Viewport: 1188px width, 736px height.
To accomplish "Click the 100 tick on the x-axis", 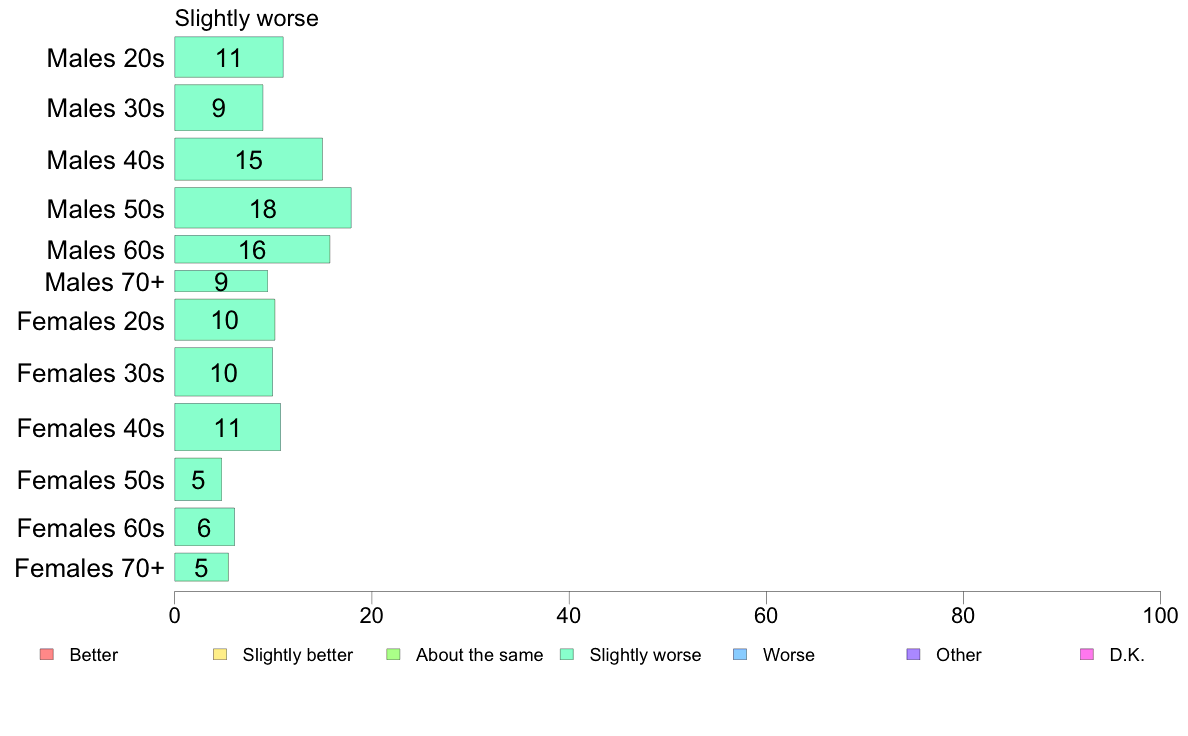I will pos(1159,614).
